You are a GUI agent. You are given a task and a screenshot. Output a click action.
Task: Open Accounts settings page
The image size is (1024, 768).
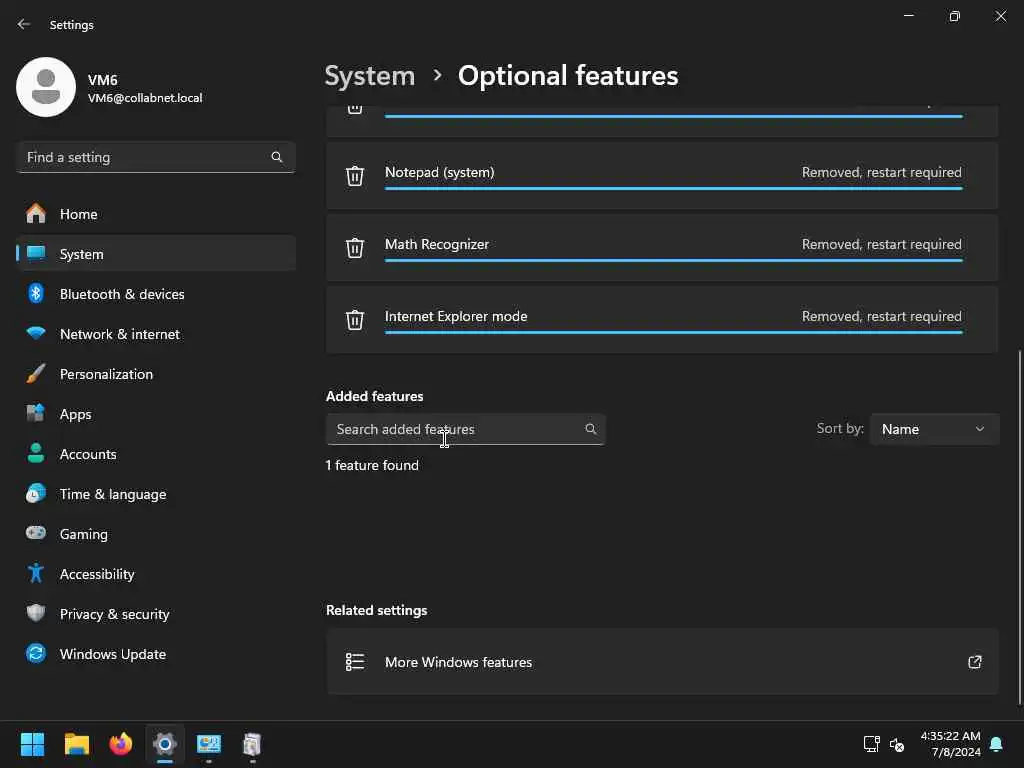point(156,453)
